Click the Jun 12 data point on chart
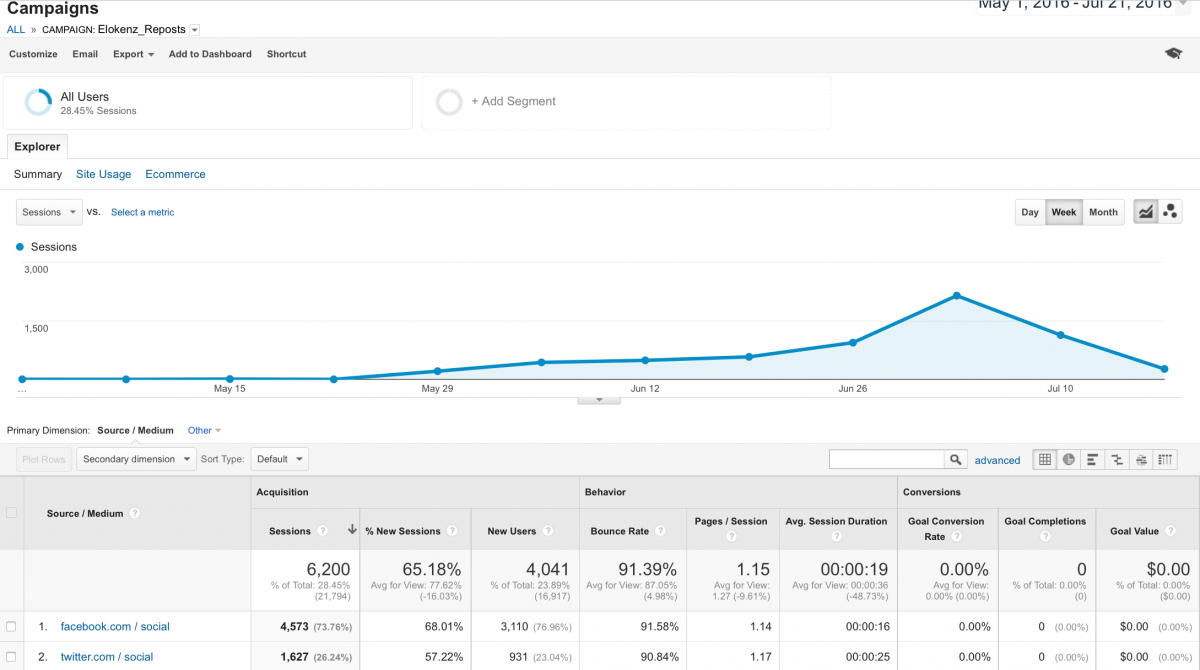 pyautogui.click(x=645, y=360)
